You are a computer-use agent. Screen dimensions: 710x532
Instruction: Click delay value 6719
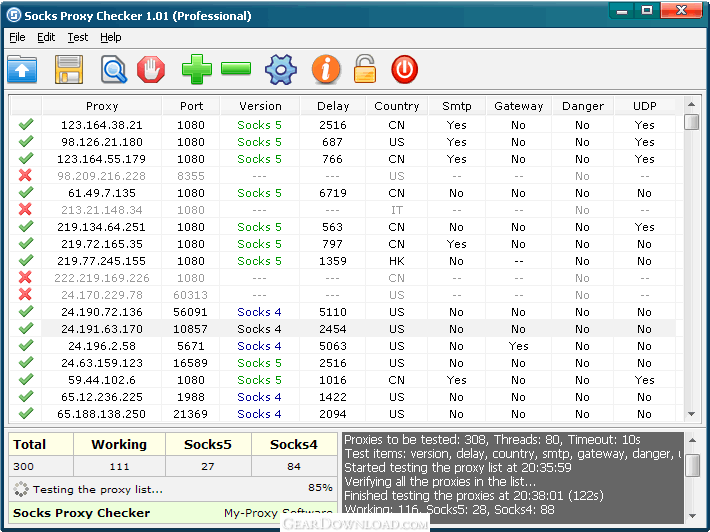point(333,193)
